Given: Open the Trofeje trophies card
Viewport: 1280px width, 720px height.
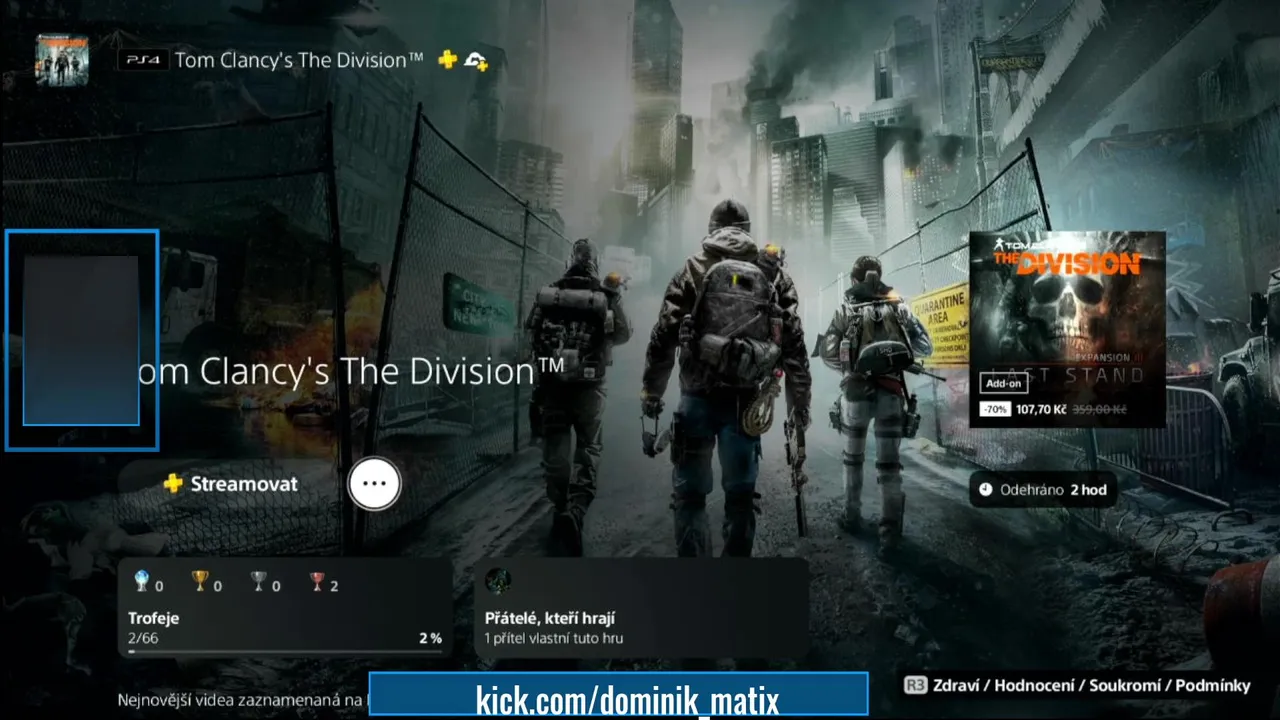Looking at the screenshot, I should [x=285, y=608].
